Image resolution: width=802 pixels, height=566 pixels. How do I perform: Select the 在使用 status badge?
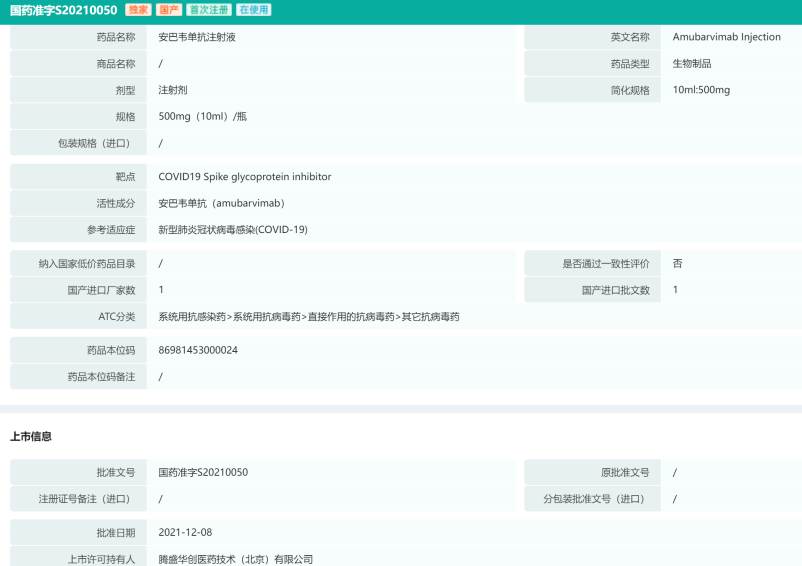[x=253, y=10]
